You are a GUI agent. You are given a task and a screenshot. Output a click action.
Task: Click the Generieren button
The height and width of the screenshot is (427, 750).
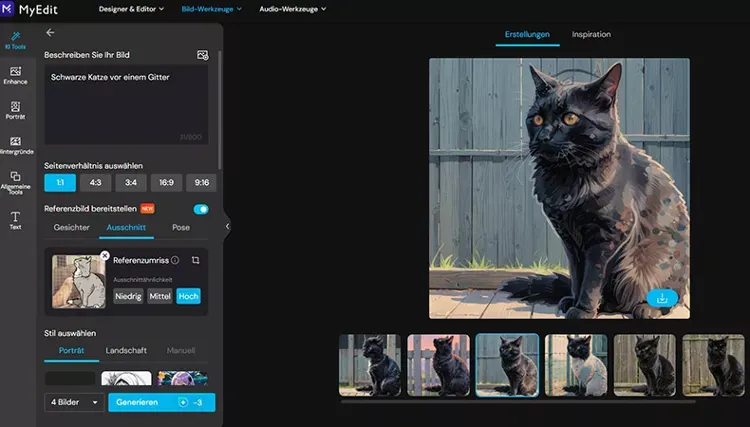pyautogui.click(x=162, y=402)
